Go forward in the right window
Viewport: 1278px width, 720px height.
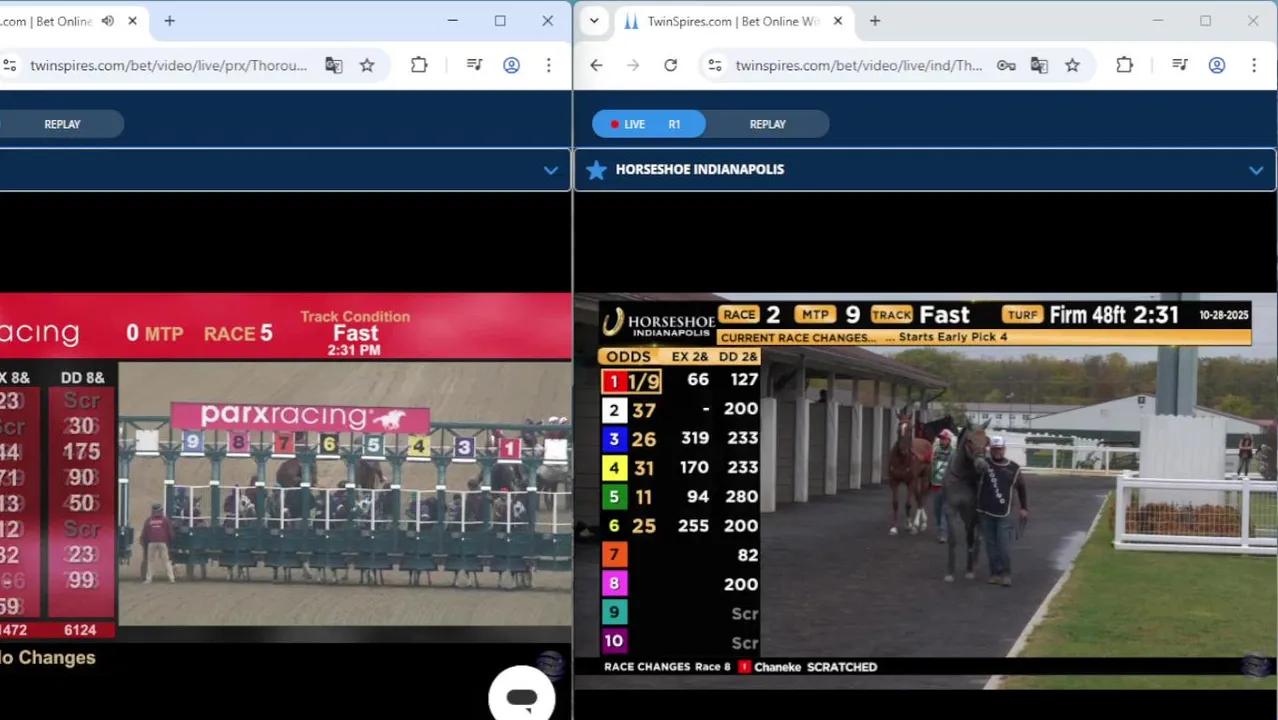pyautogui.click(x=633, y=65)
